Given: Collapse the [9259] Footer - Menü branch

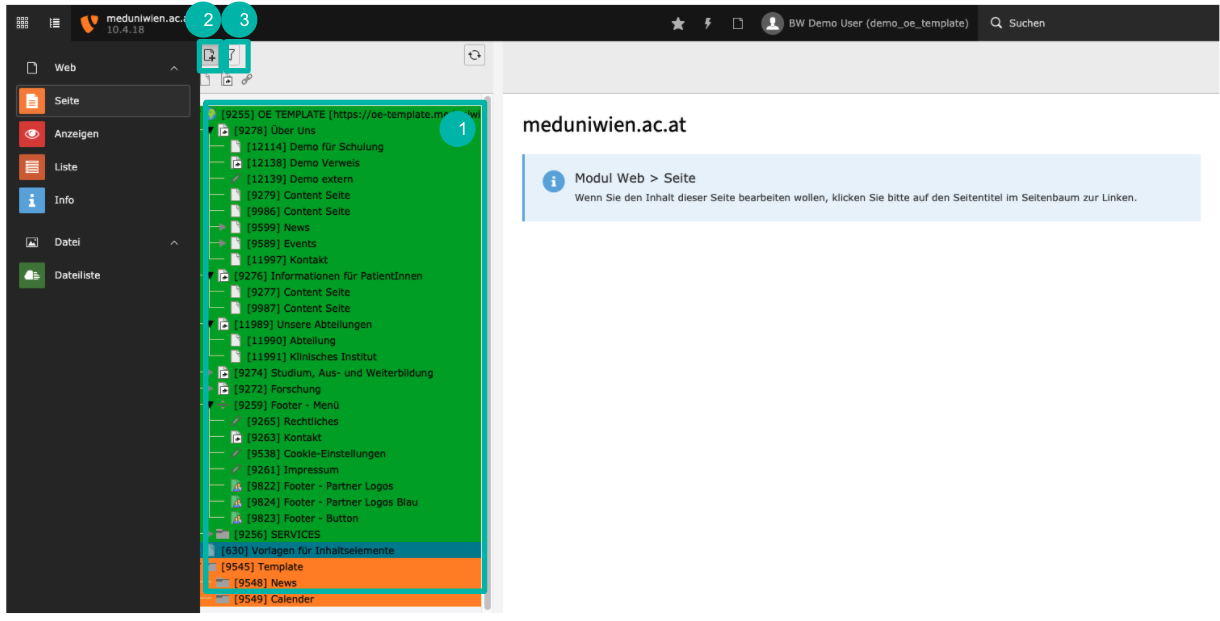Looking at the screenshot, I should 211,405.
